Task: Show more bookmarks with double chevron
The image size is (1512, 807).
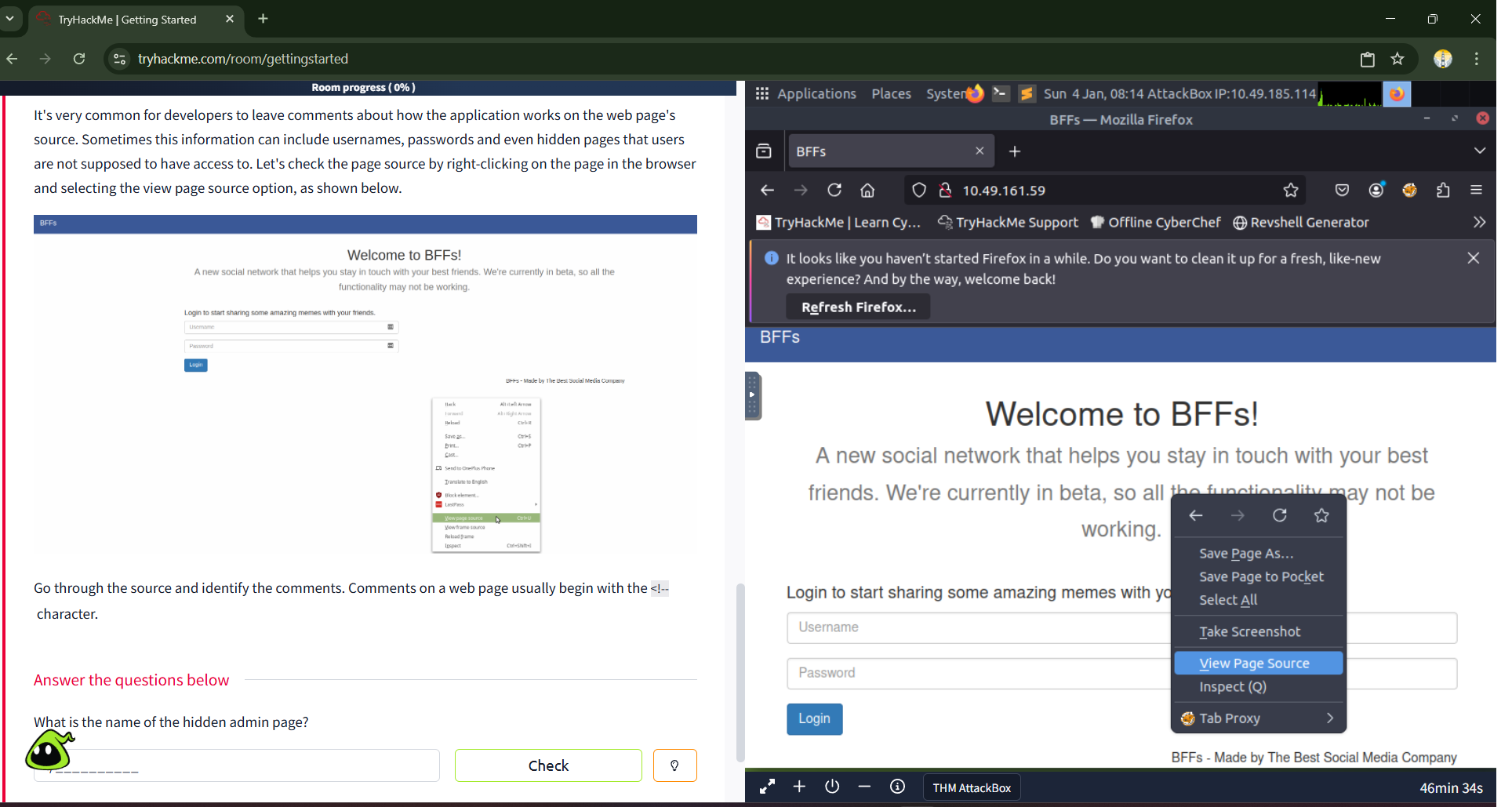Action: coord(1479,223)
